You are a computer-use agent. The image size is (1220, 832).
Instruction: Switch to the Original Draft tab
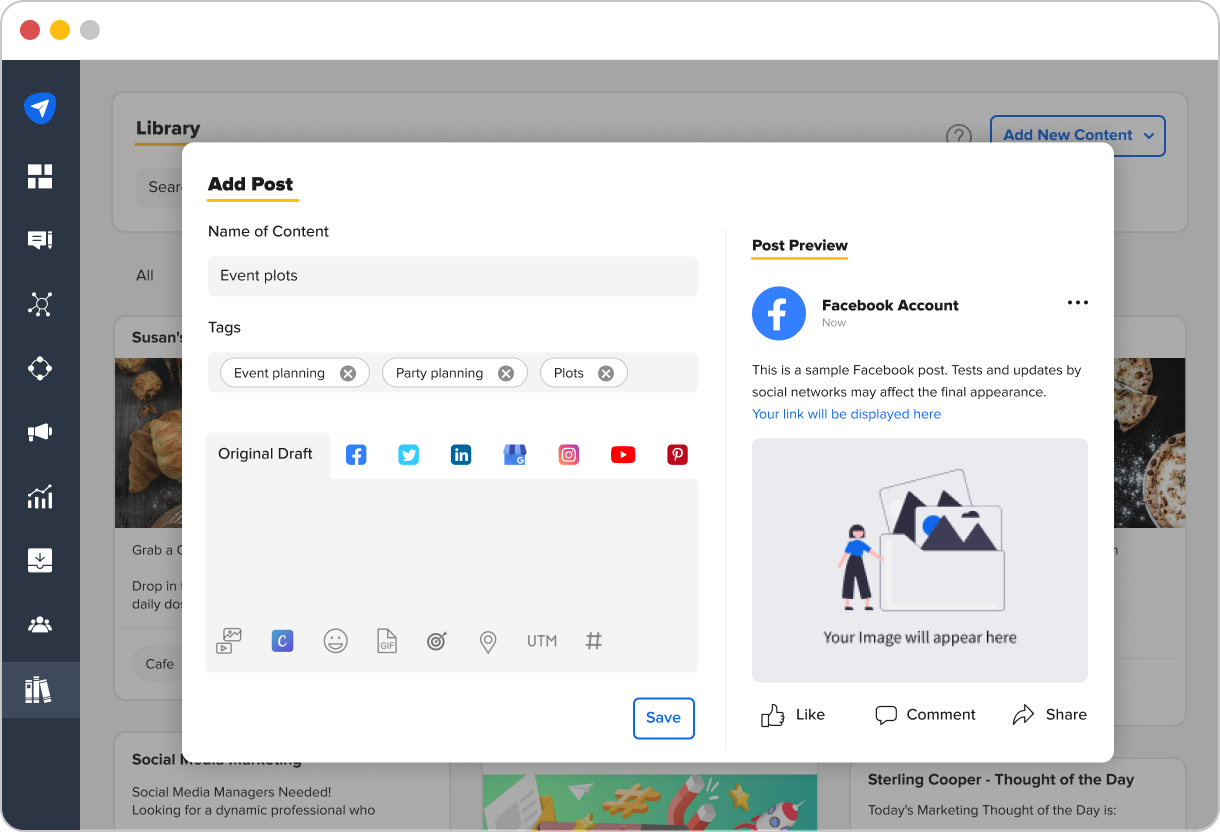click(x=265, y=454)
